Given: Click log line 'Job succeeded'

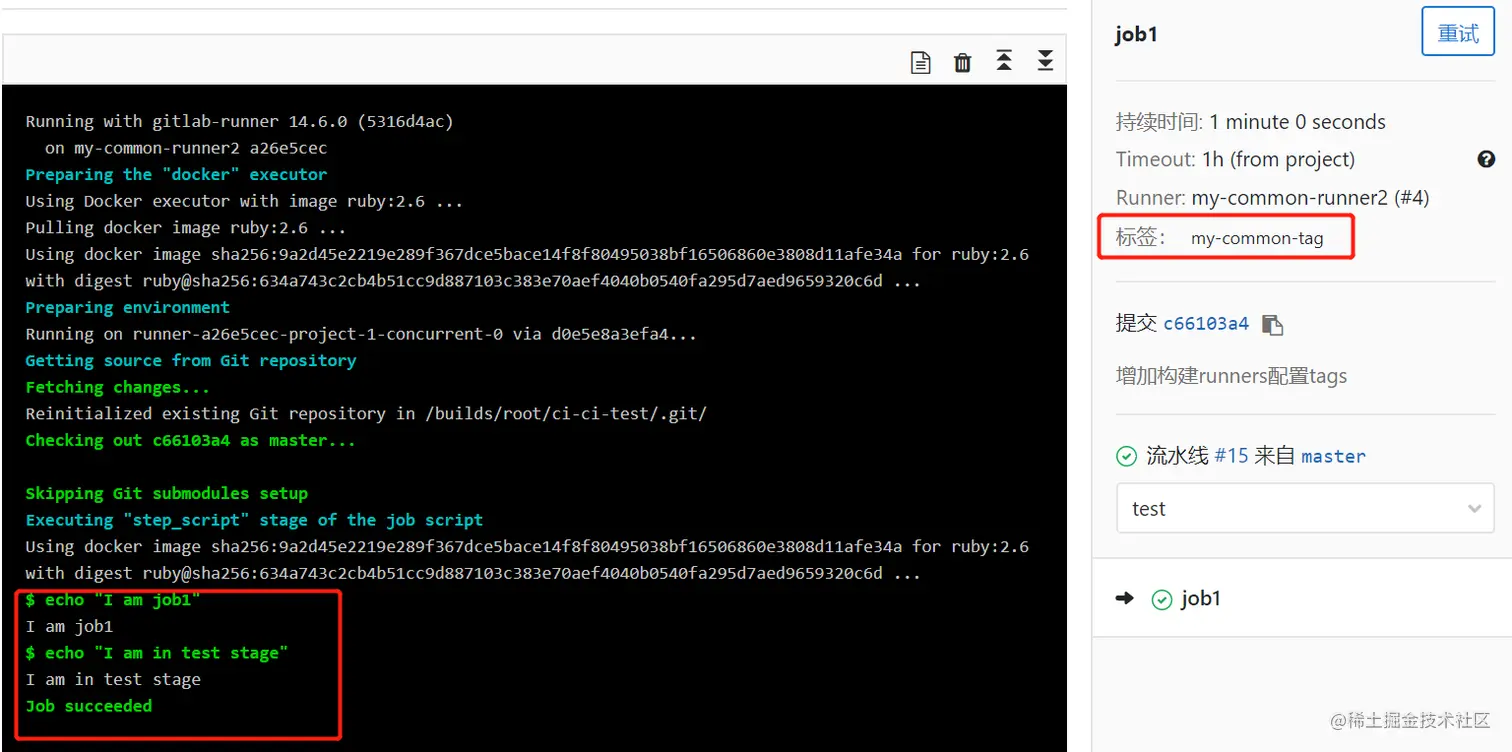Looking at the screenshot, I should [x=89, y=706].
